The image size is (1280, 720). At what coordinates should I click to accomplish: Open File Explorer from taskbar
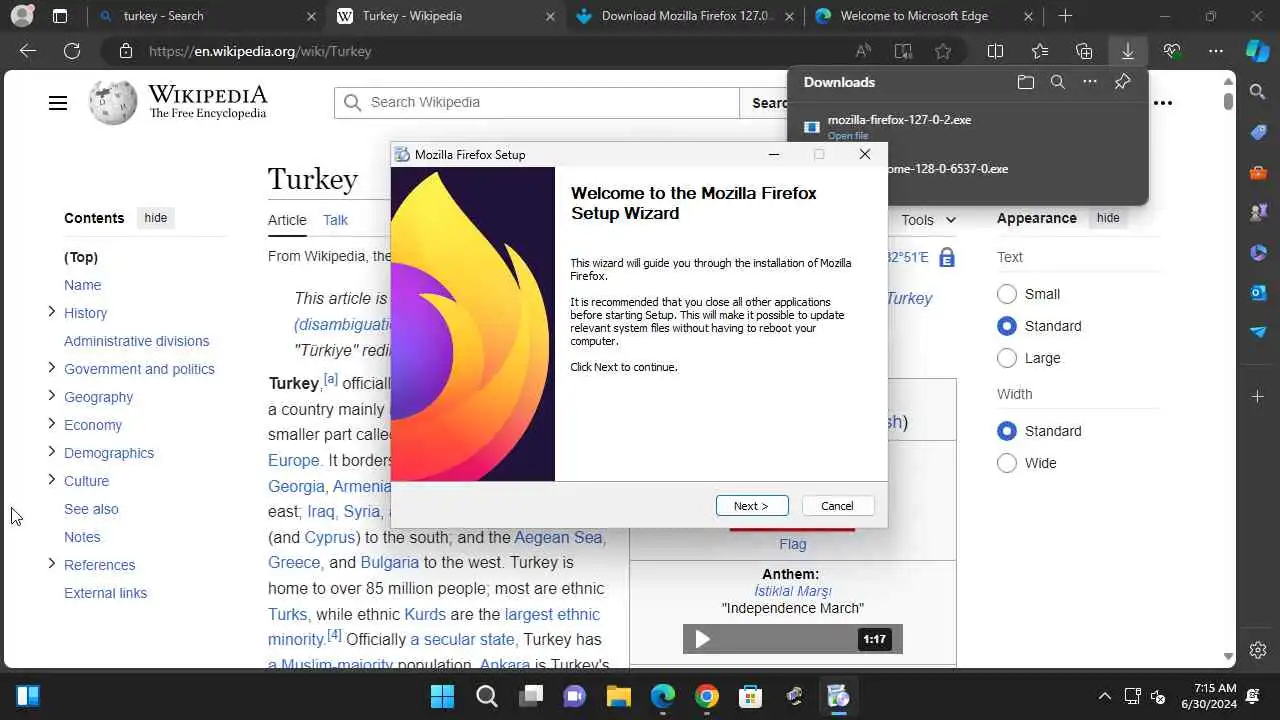pos(619,696)
